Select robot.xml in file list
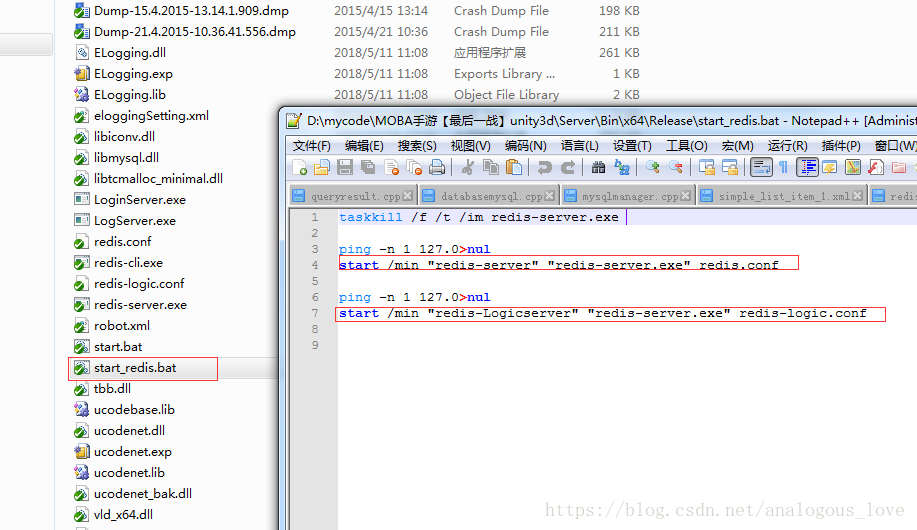The width and height of the screenshot is (917, 530). [x=122, y=326]
